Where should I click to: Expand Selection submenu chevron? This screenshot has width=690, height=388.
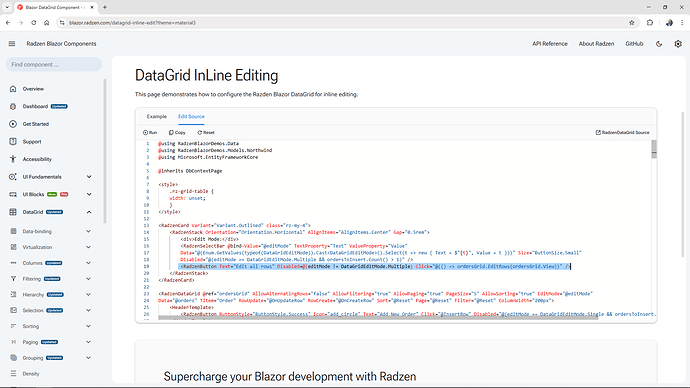(88, 311)
